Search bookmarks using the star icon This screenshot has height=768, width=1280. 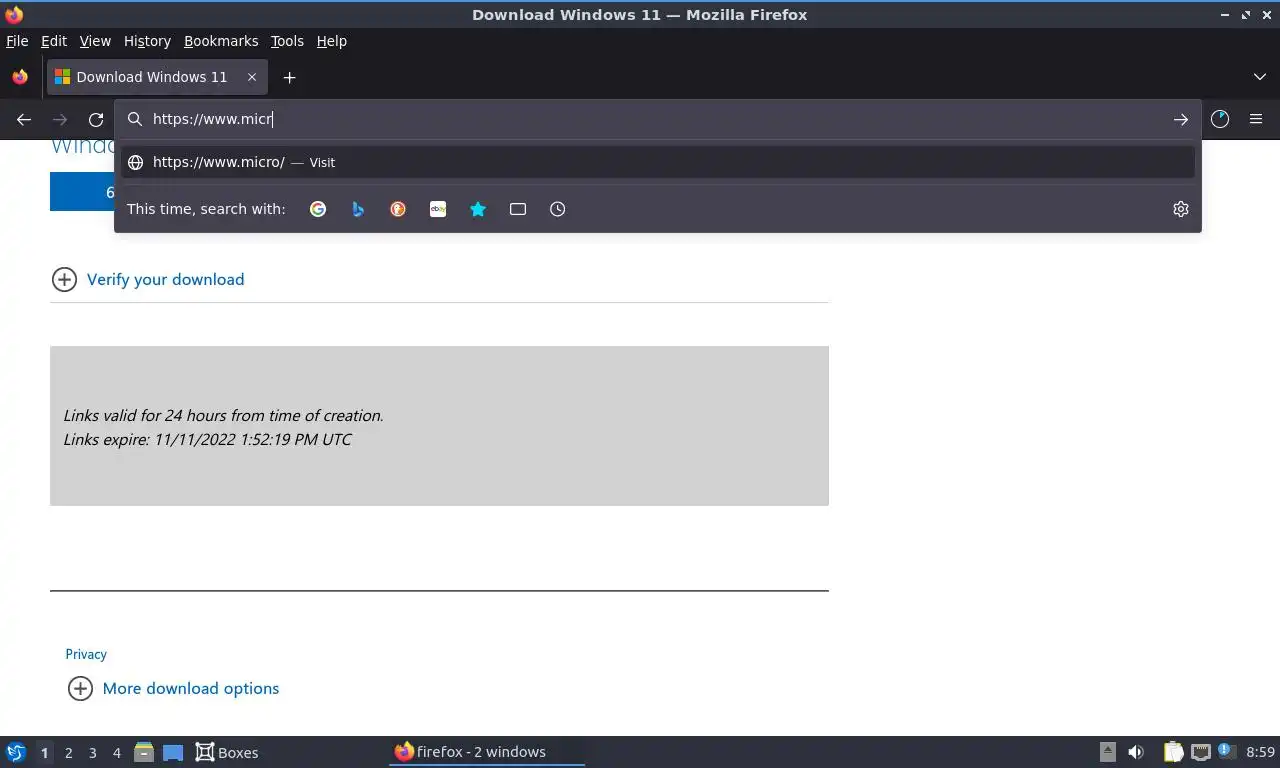point(478,209)
